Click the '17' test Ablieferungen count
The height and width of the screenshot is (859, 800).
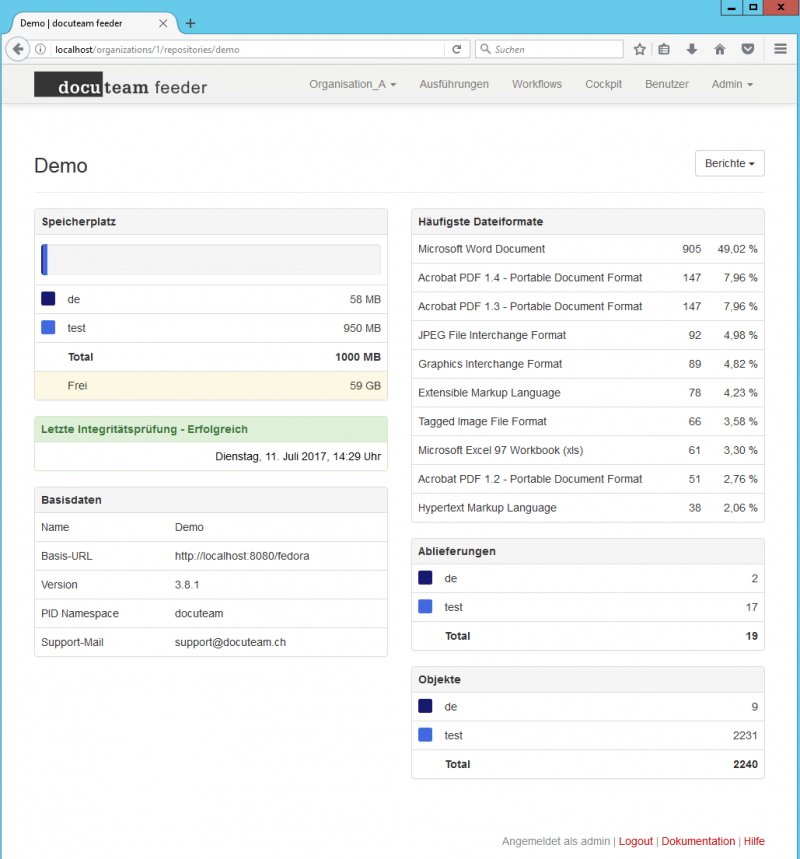(x=752, y=607)
